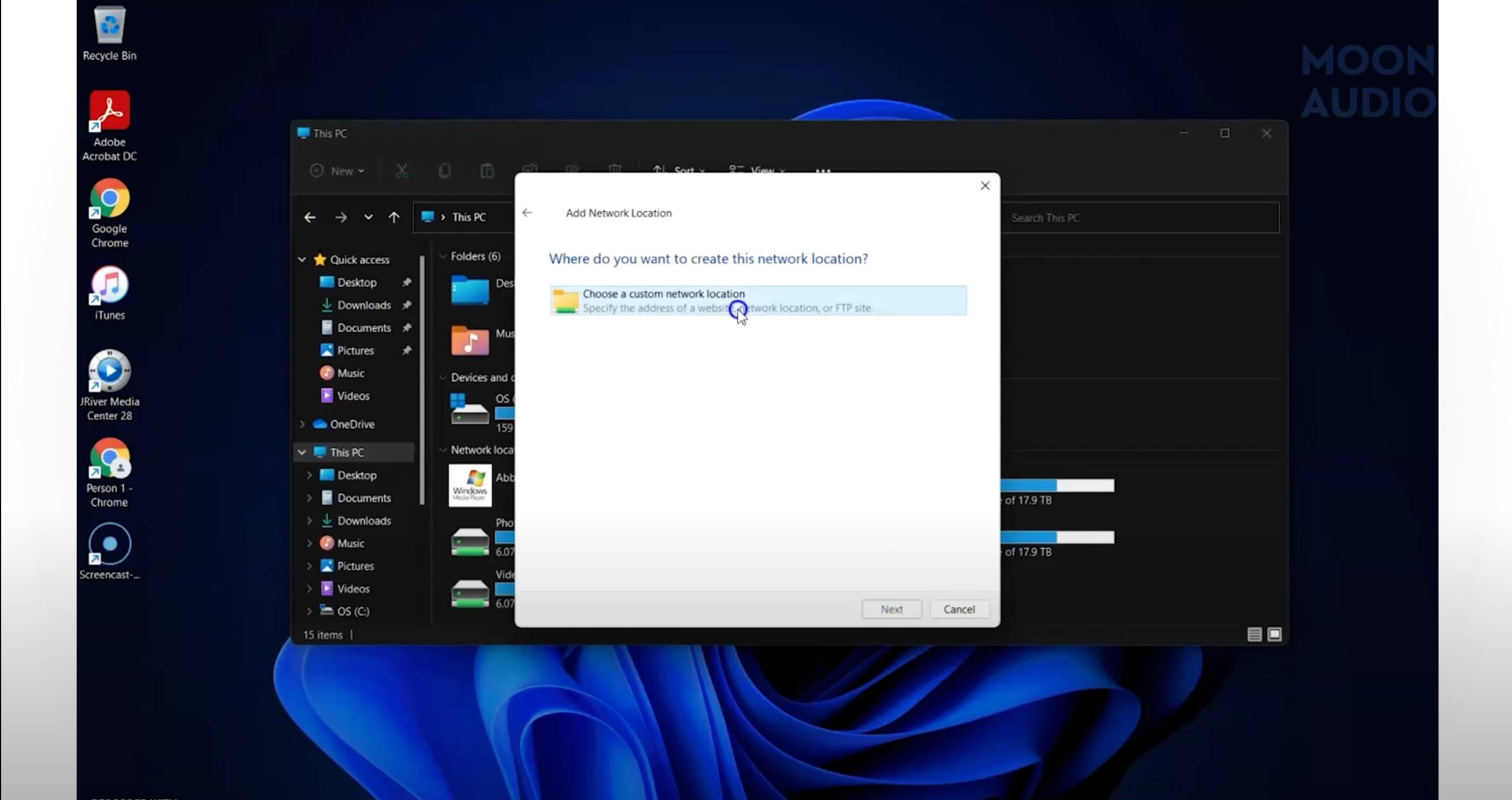Open the New dropdown in Explorer toolbar

[x=337, y=171]
